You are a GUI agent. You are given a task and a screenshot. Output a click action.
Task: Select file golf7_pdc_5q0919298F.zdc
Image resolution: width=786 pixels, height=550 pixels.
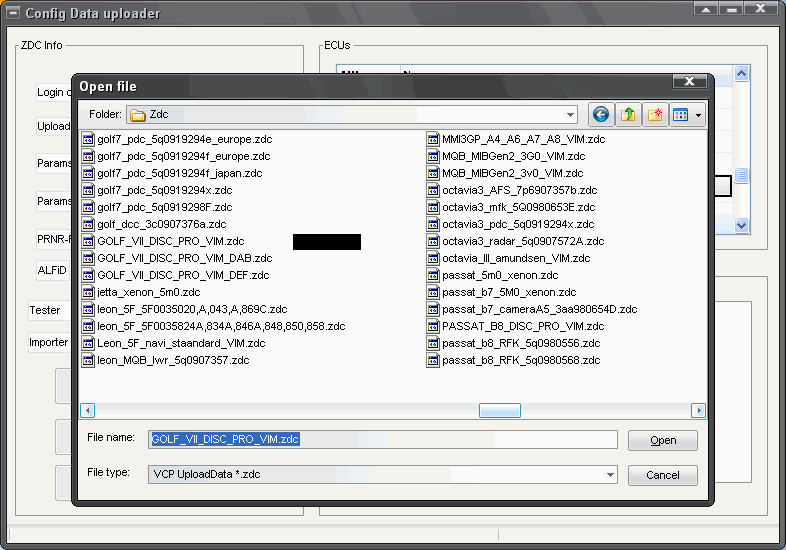point(164,208)
